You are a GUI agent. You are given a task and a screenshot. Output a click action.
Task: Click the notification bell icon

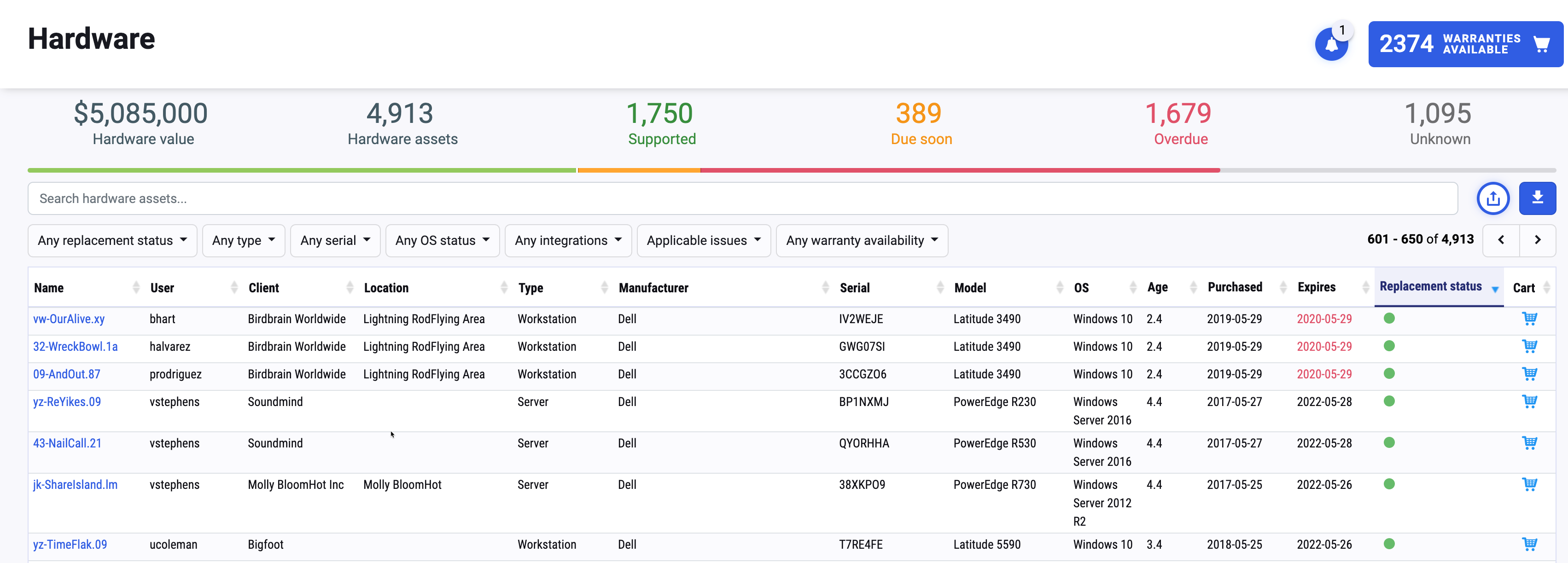(1331, 45)
